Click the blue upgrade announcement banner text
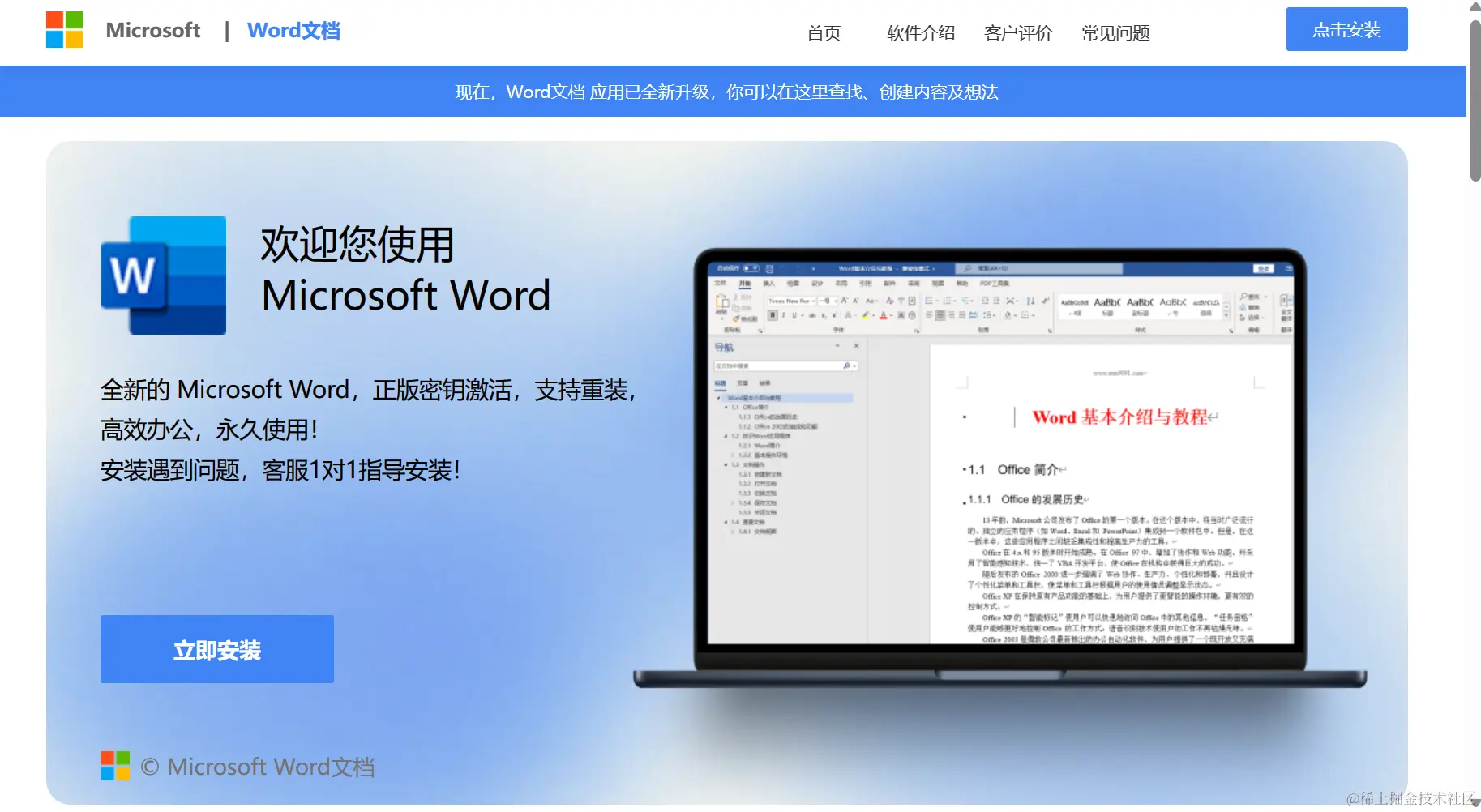This screenshot has height=812, width=1481. click(726, 92)
